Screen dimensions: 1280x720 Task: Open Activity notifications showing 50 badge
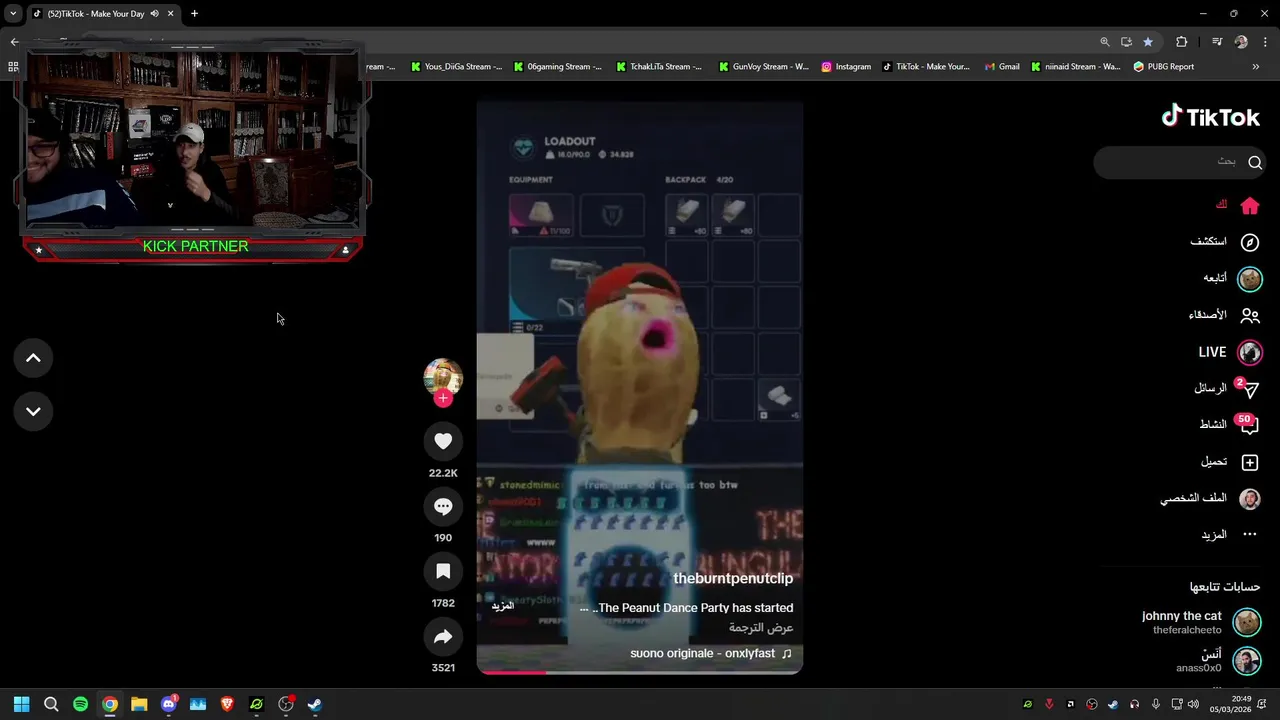click(1247, 424)
